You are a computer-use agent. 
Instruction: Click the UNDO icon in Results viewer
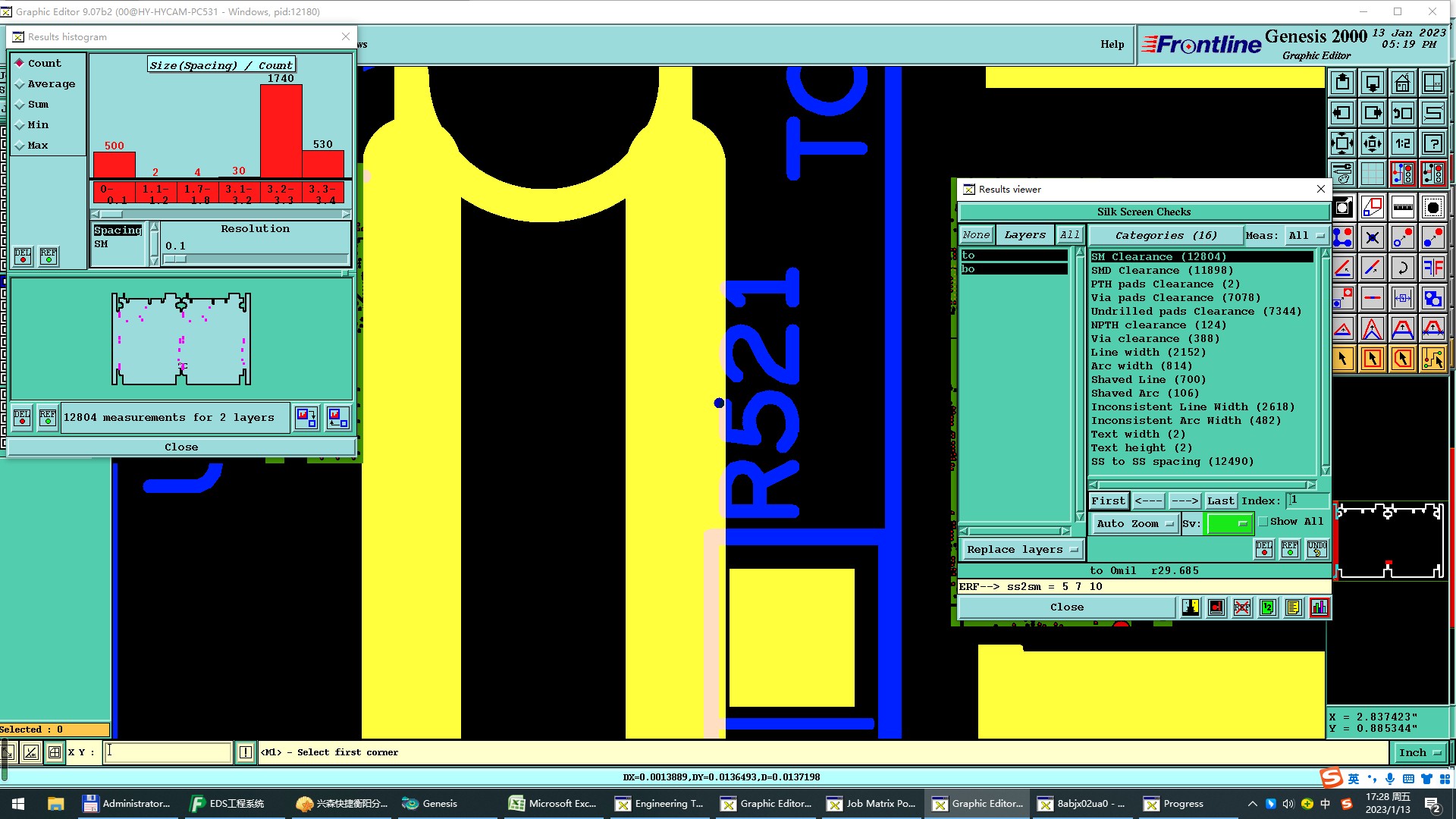click(1316, 549)
